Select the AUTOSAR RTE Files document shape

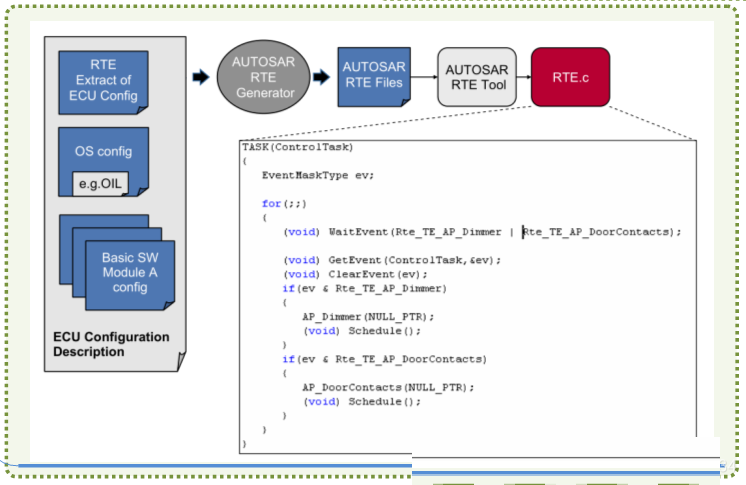click(374, 77)
